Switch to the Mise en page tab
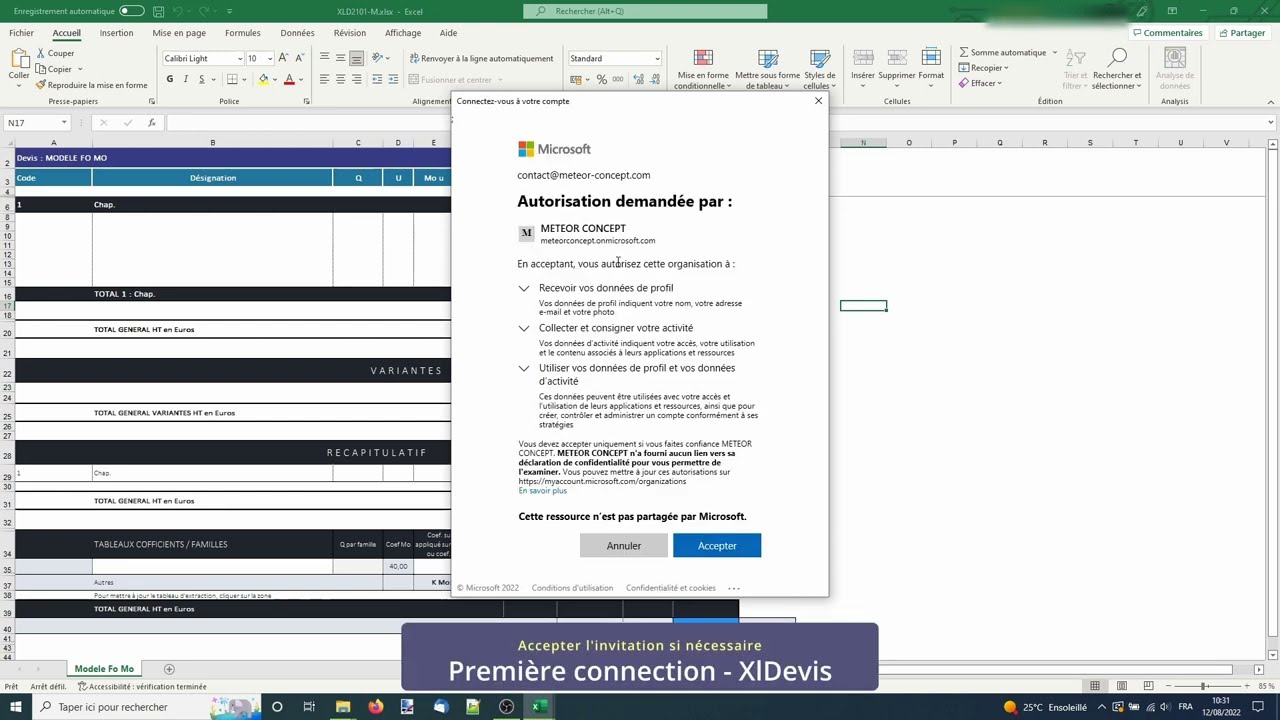 coord(179,33)
